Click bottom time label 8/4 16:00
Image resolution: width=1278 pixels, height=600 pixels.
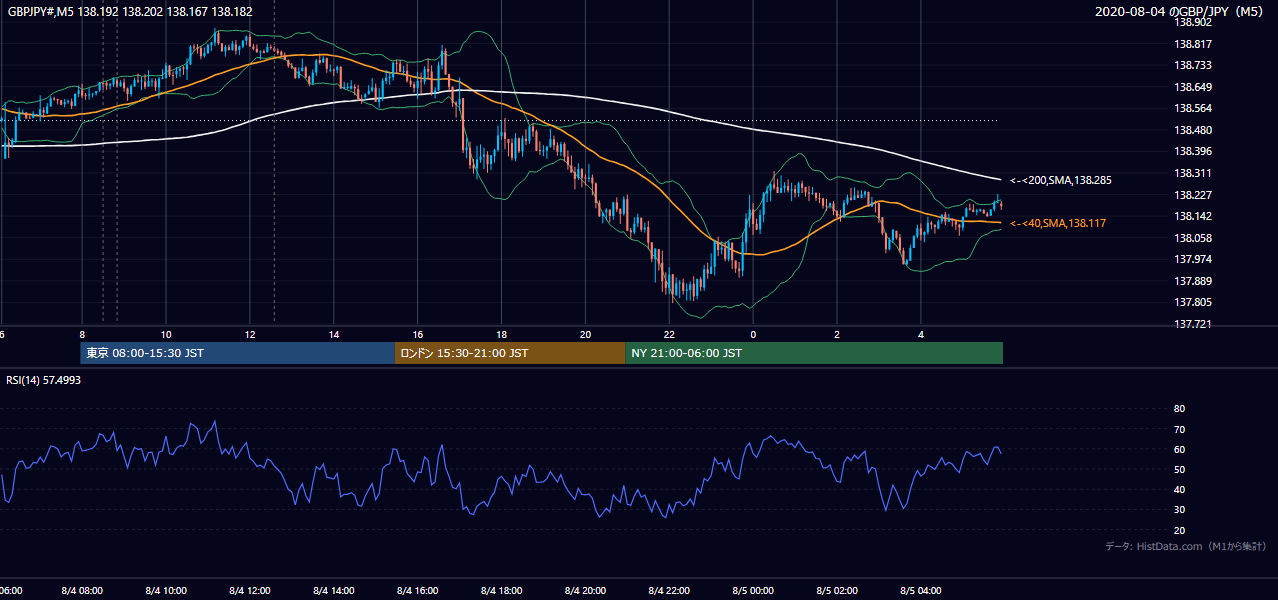coord(417,591)
